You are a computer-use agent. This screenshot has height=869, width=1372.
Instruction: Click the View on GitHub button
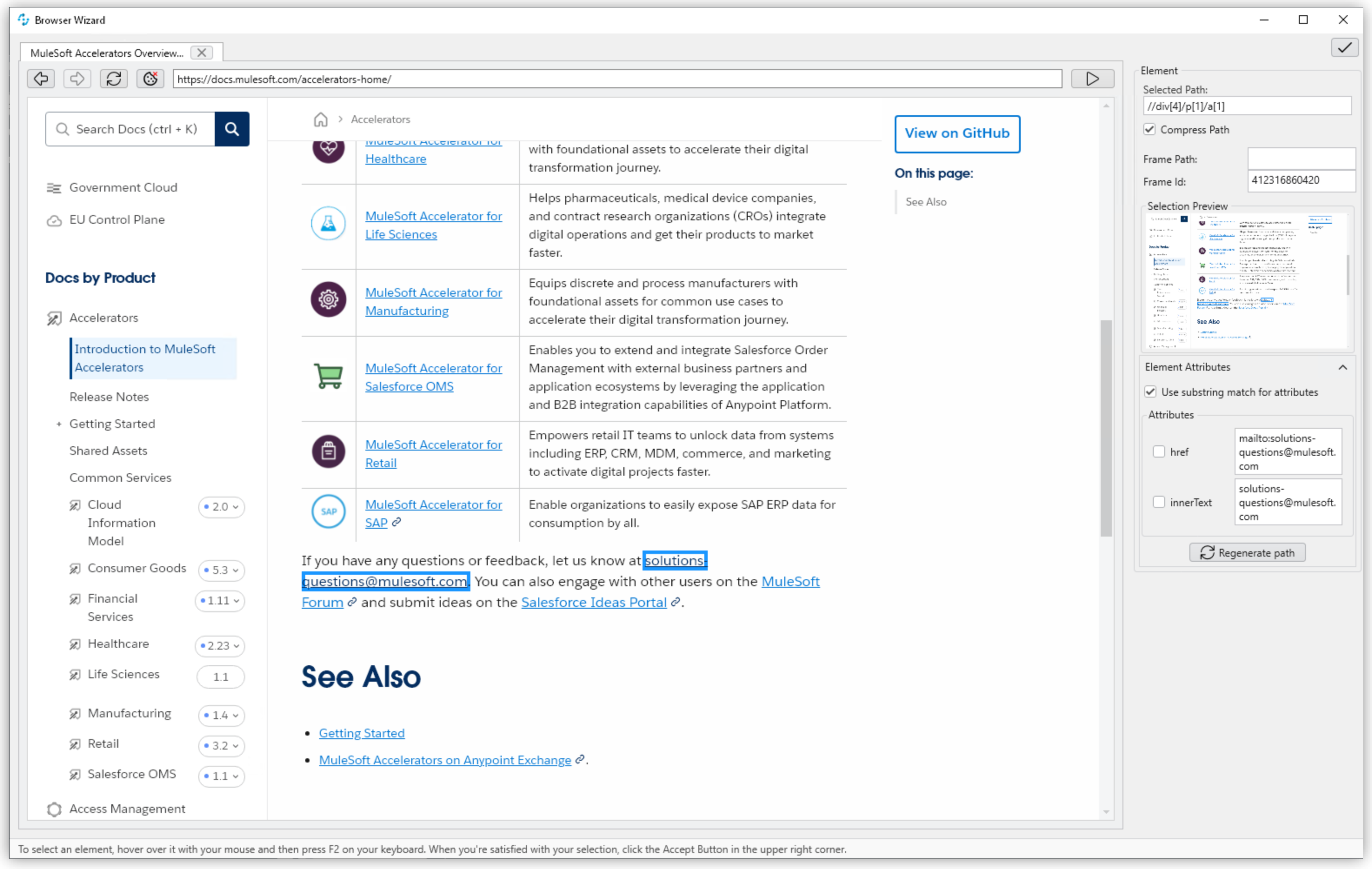[956, 132]
